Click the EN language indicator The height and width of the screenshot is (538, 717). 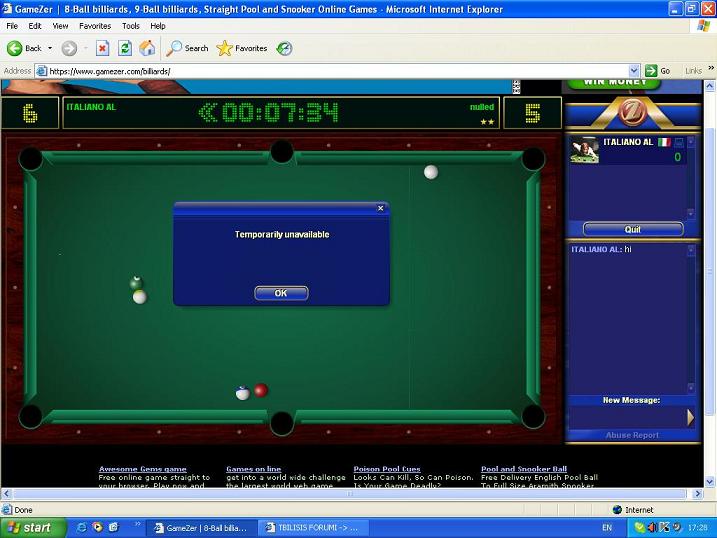(x=607, y=528)
